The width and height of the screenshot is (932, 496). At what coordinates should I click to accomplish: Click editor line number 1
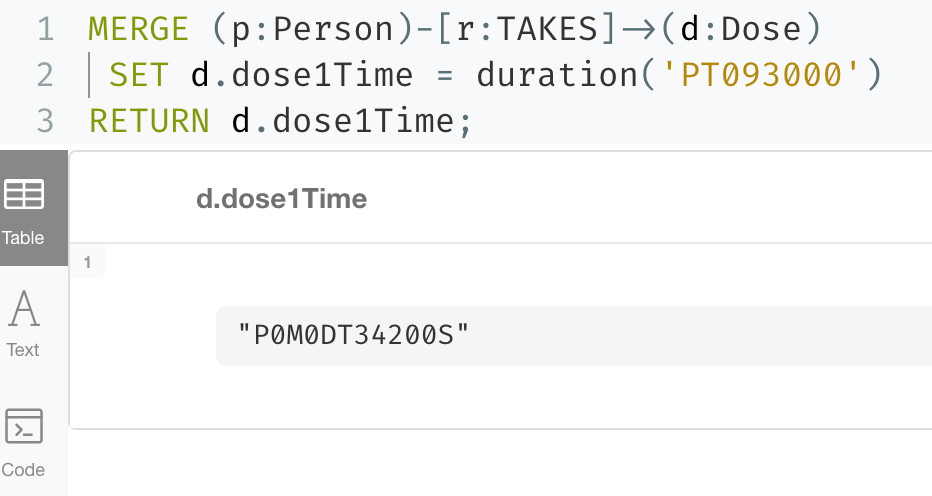point(45,29)
